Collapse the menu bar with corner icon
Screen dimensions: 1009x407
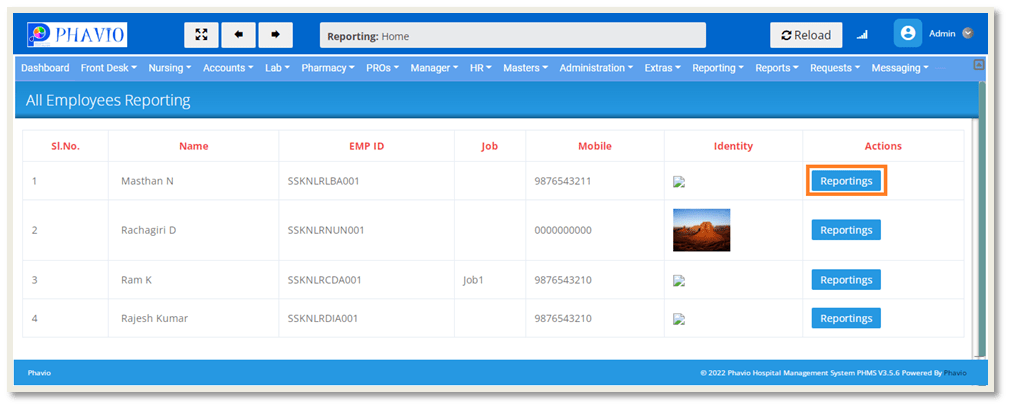[x=979, y=64]
